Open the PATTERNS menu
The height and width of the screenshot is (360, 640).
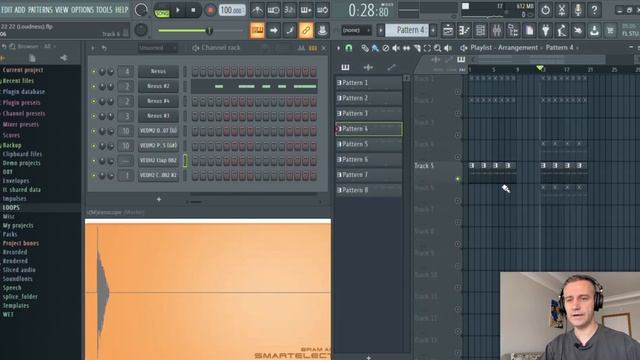40,10
